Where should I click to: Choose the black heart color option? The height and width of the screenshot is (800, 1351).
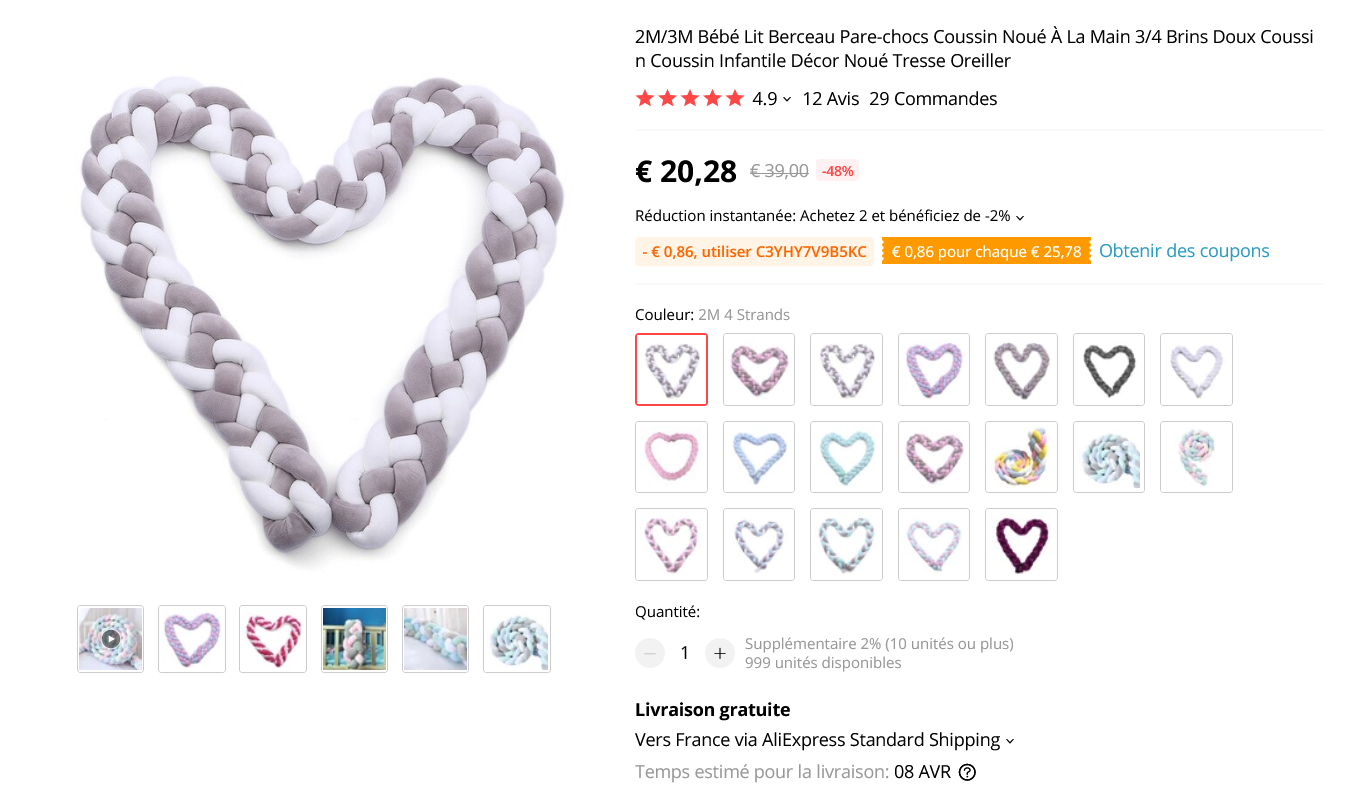tap(1109, 369)
